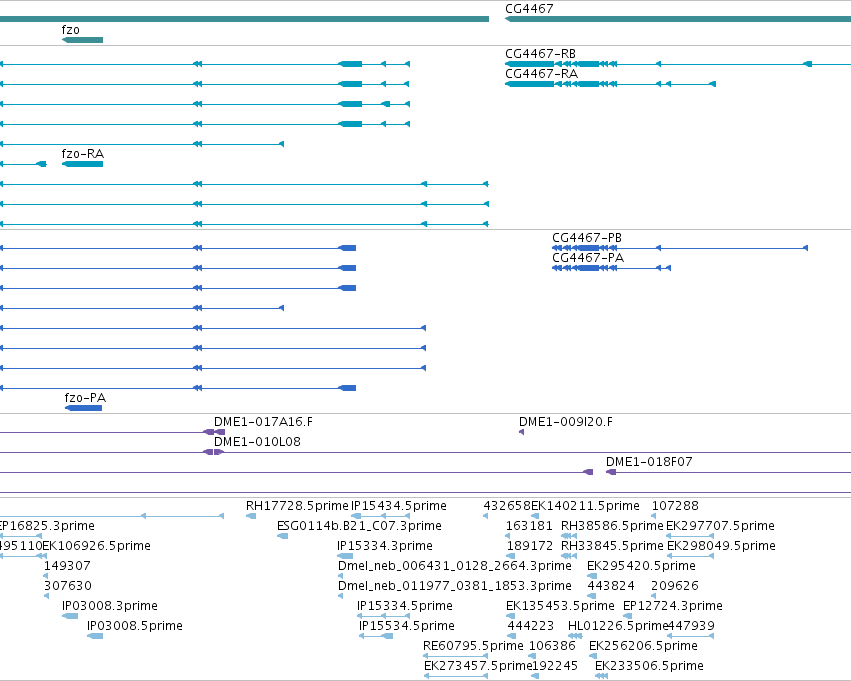The image size is (851, 681).
Task: Click the EK106926.5prime EST label
Action: [96, 546]
